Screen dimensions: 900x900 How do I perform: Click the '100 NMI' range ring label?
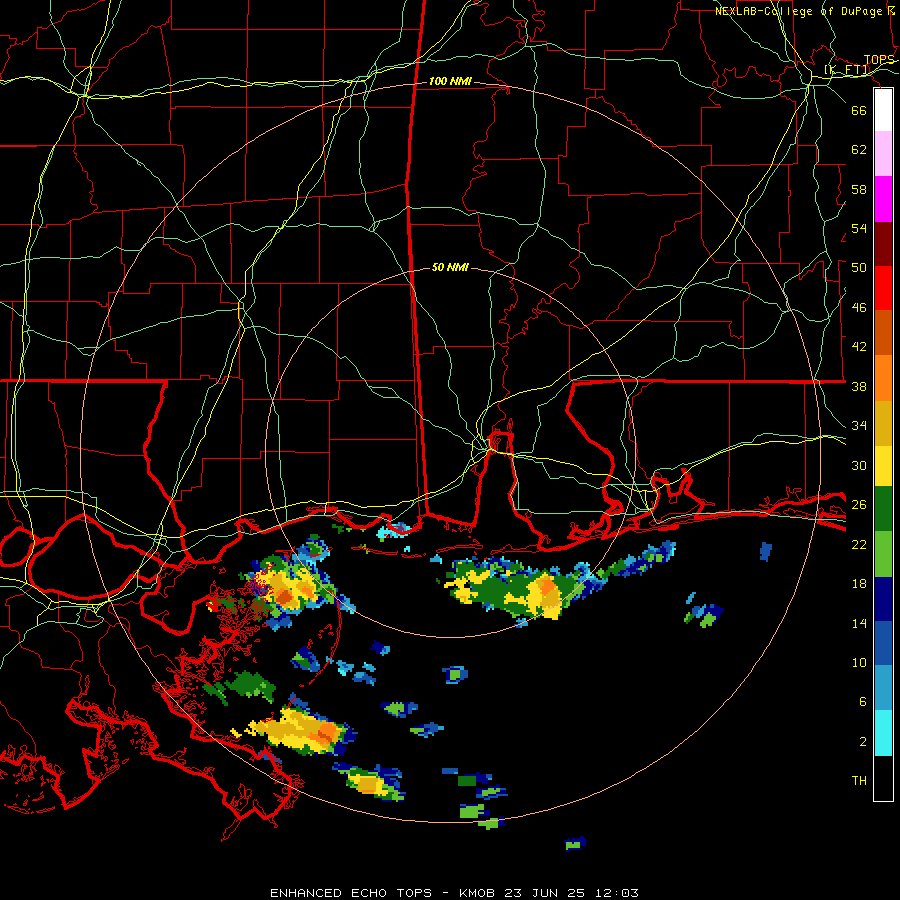[450, 82]
